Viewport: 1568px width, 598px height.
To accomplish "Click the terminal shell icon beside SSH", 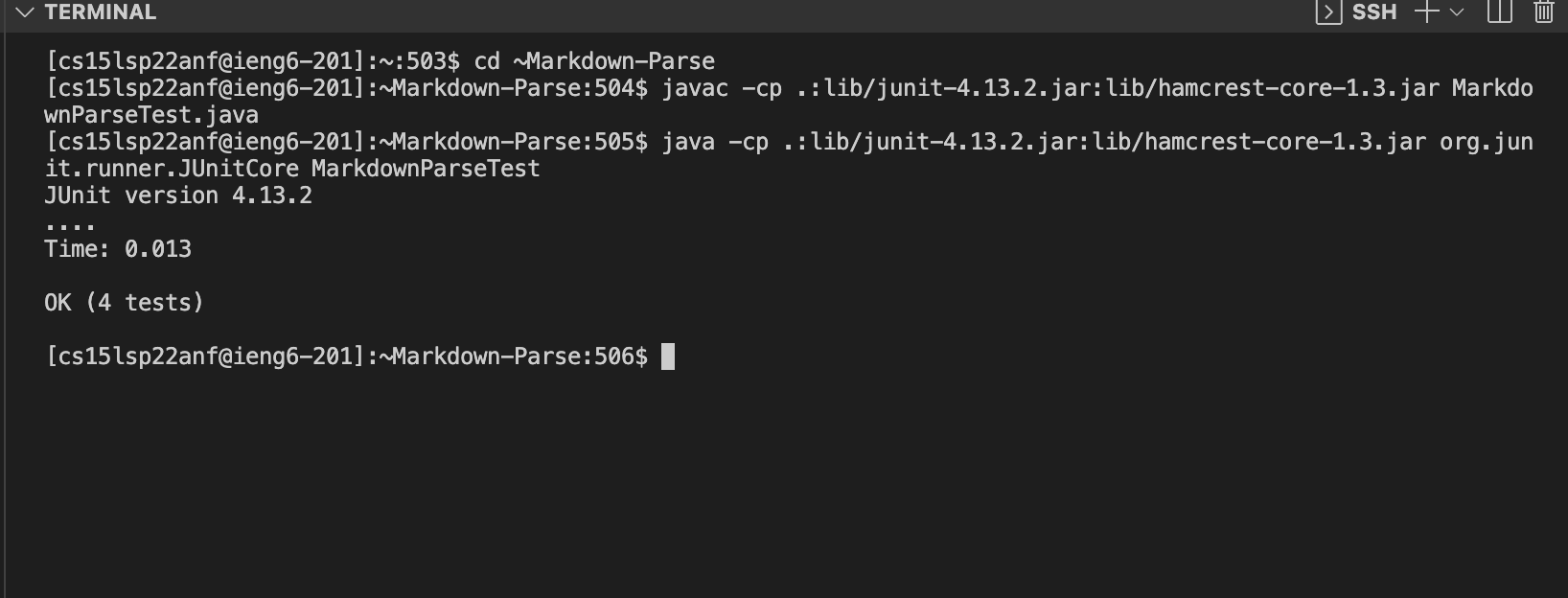I will point(1328,12).
